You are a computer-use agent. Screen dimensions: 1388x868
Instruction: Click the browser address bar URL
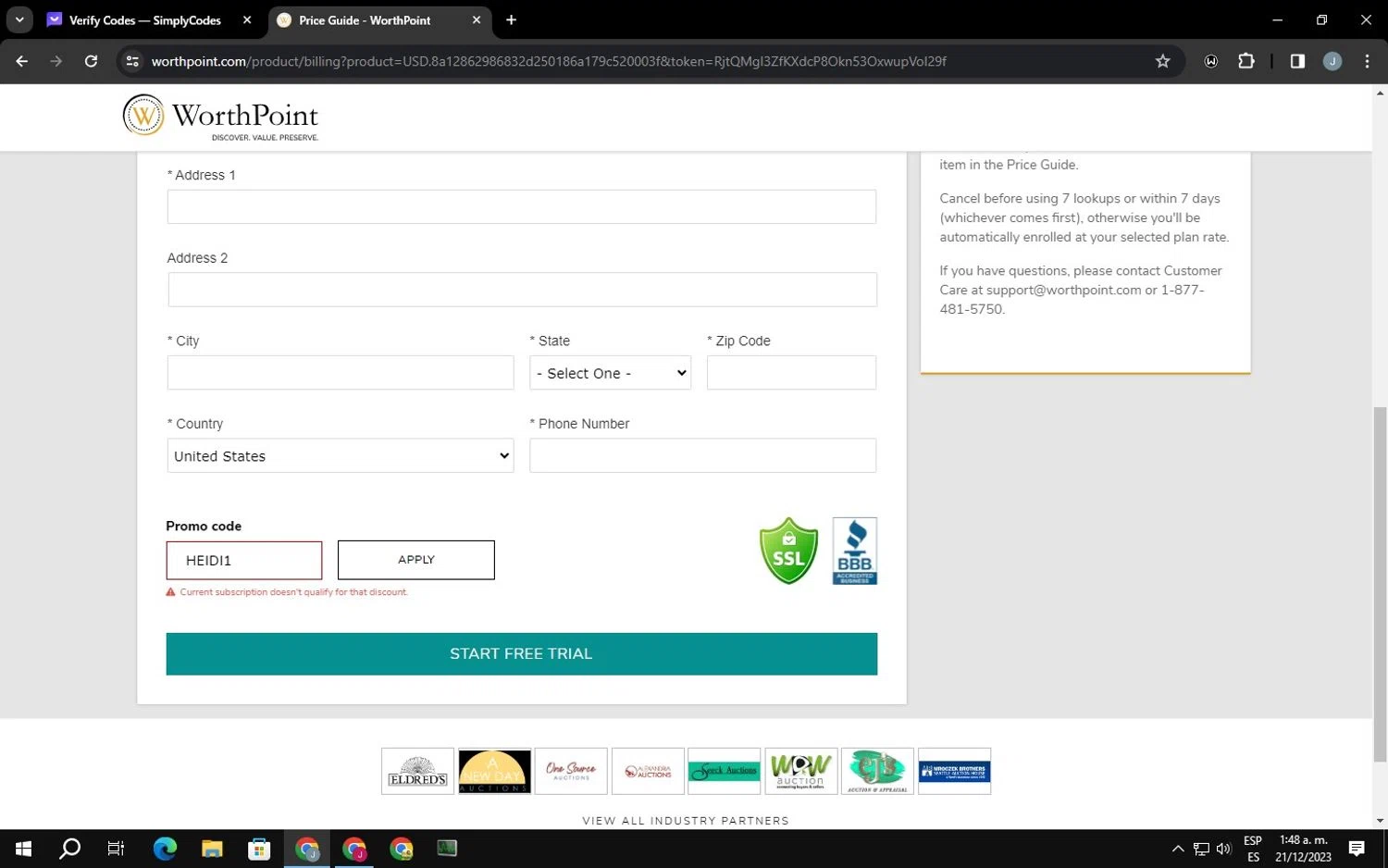549,61
